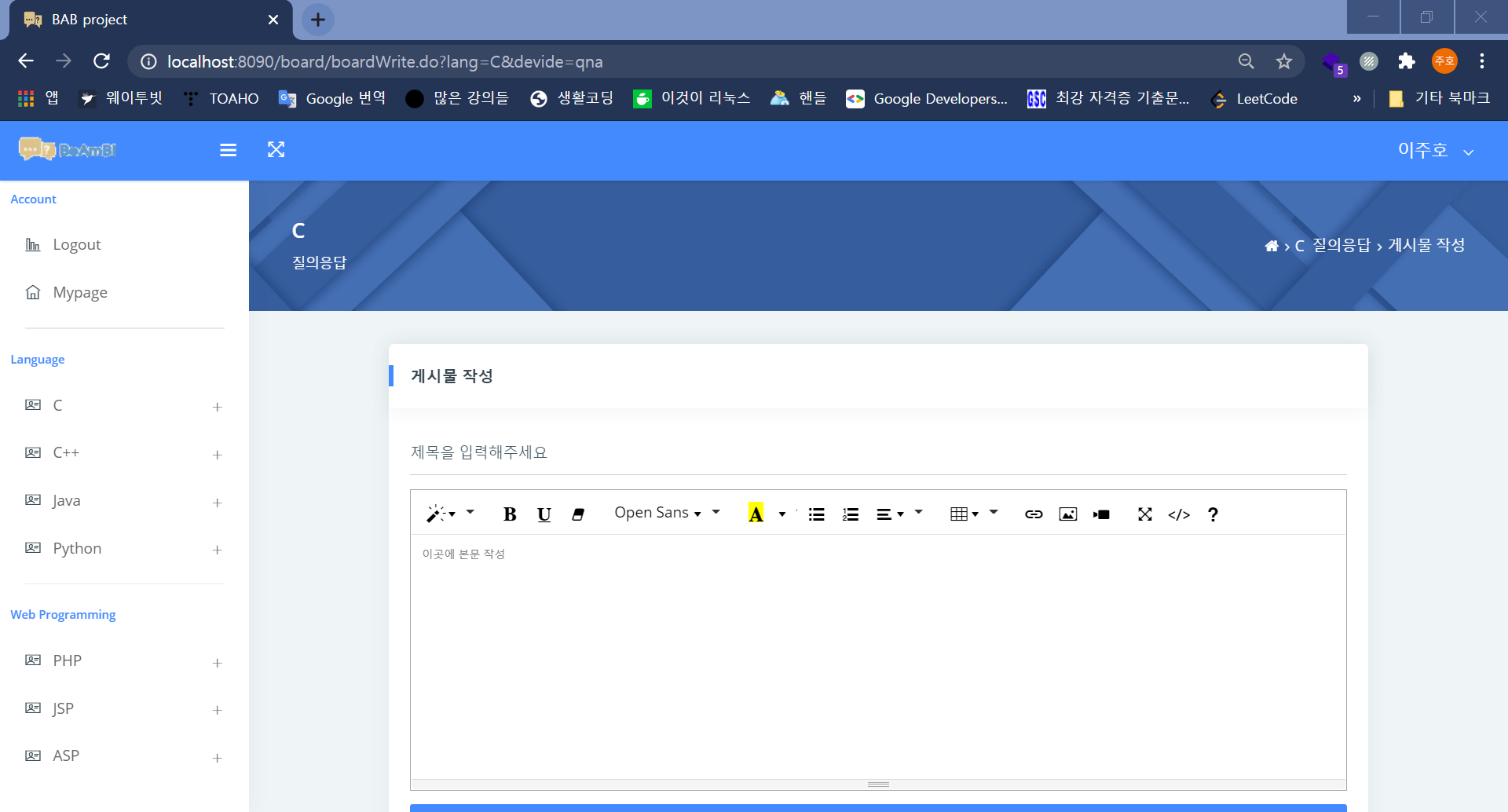Open the 이주호 user dropdown
The height and width of the screenshot is (812, 1508).
[1435, 150]
